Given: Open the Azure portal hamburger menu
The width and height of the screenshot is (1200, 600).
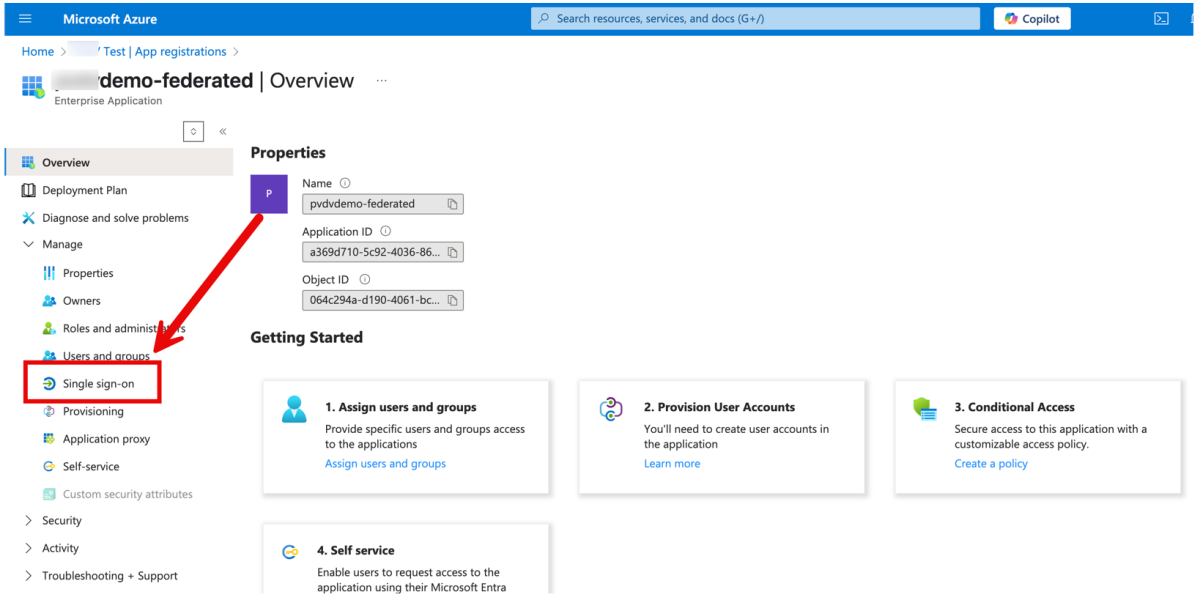Looking at the screenshot, I should 25,19.
